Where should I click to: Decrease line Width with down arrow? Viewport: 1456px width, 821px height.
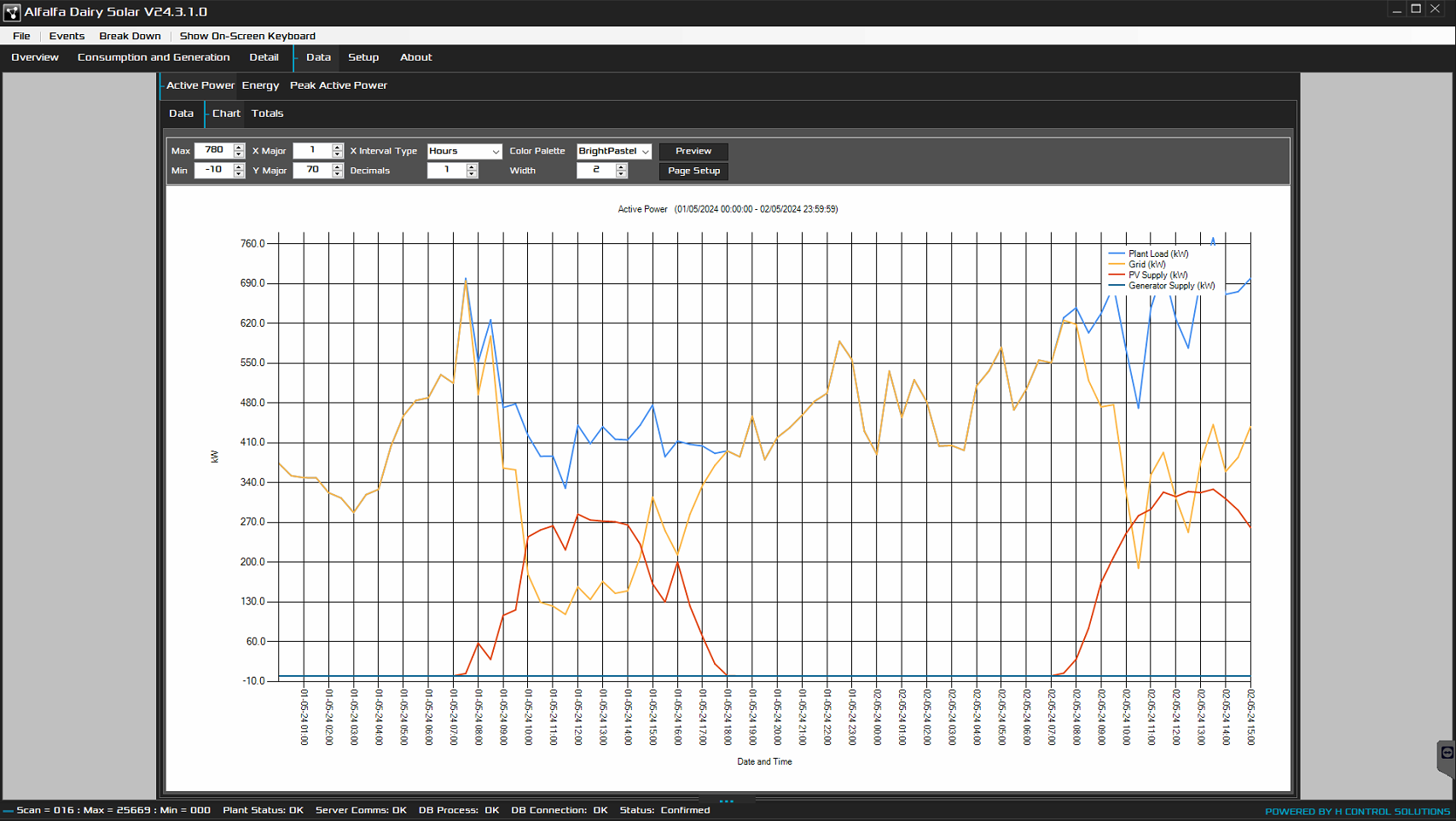(621, 175)
